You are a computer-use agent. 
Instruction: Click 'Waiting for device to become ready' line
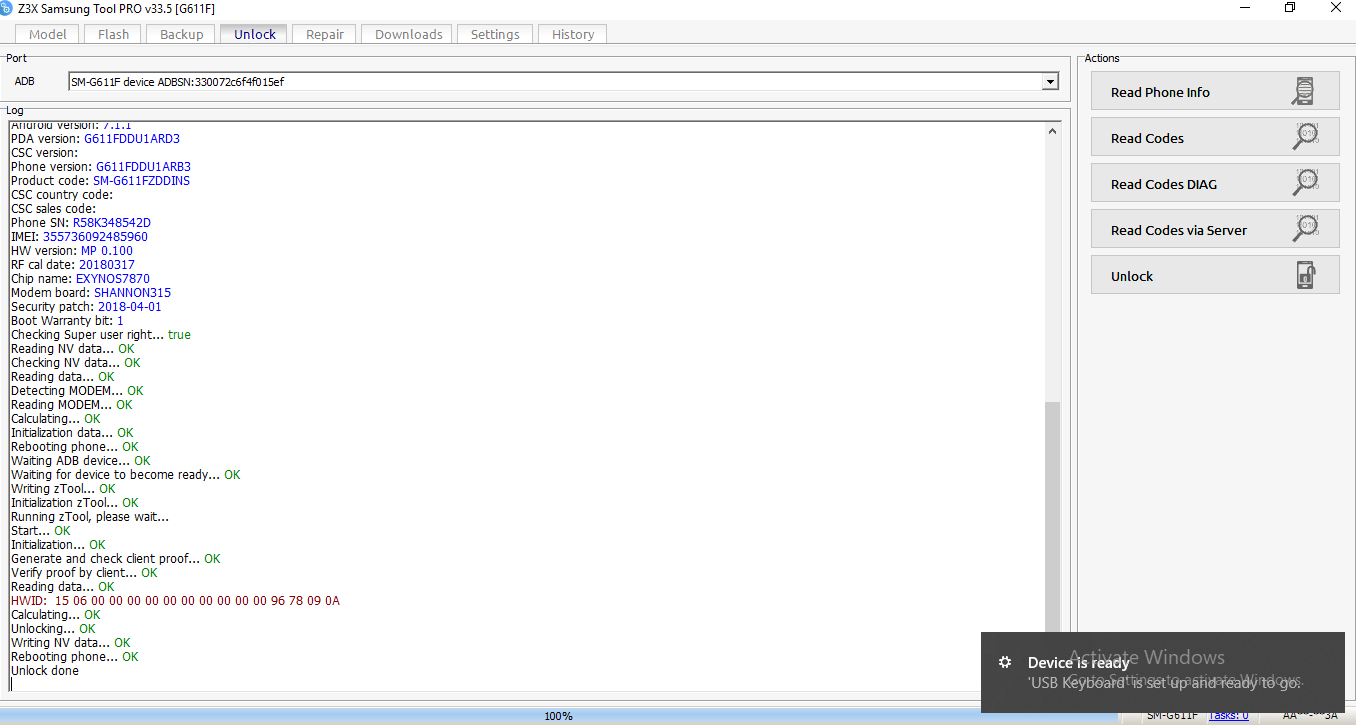point(126,475)
